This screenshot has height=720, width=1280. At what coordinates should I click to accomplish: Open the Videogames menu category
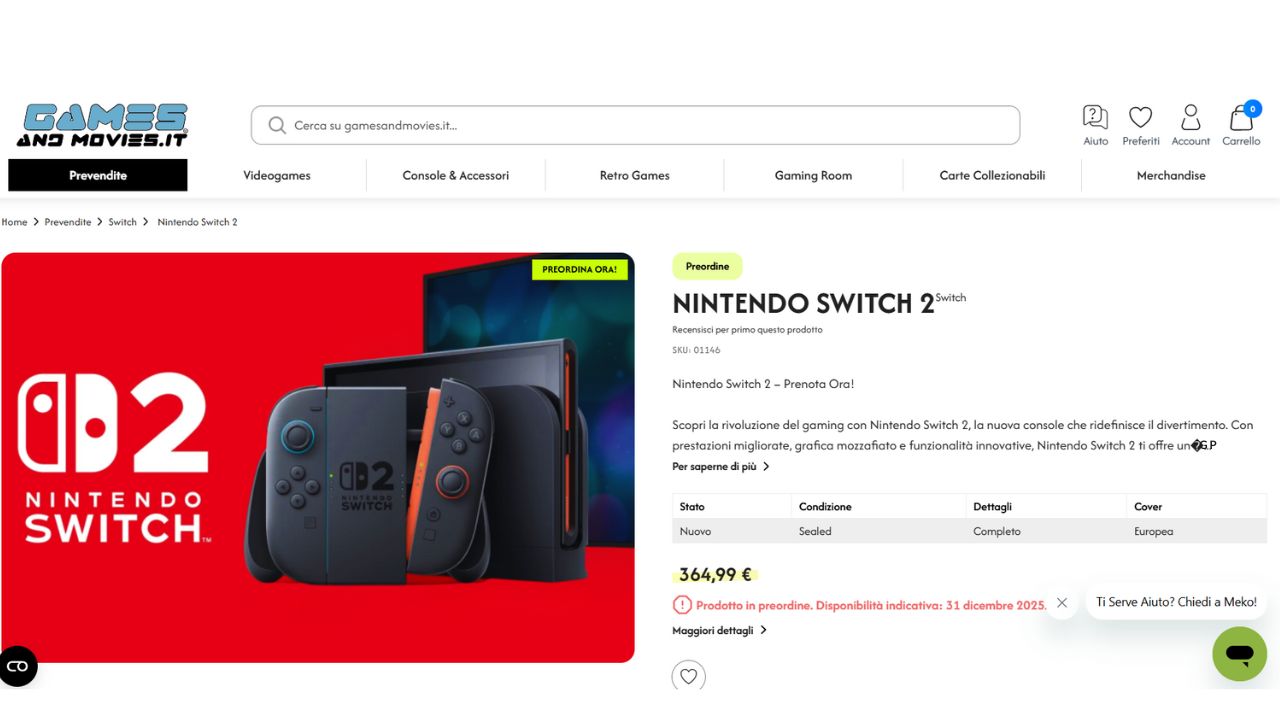[x=277, y=175]
